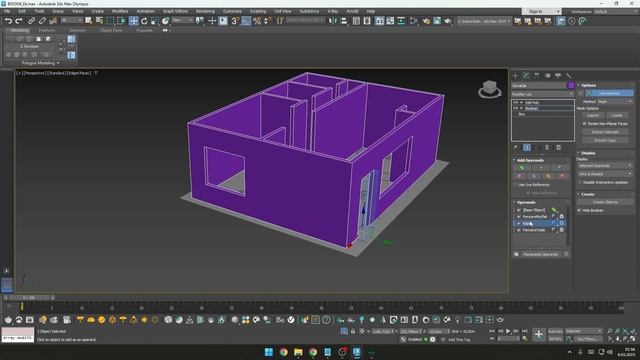This screenshot has width=640, height=360.
Task: Click the timeline frame slider
Action: 28,298
